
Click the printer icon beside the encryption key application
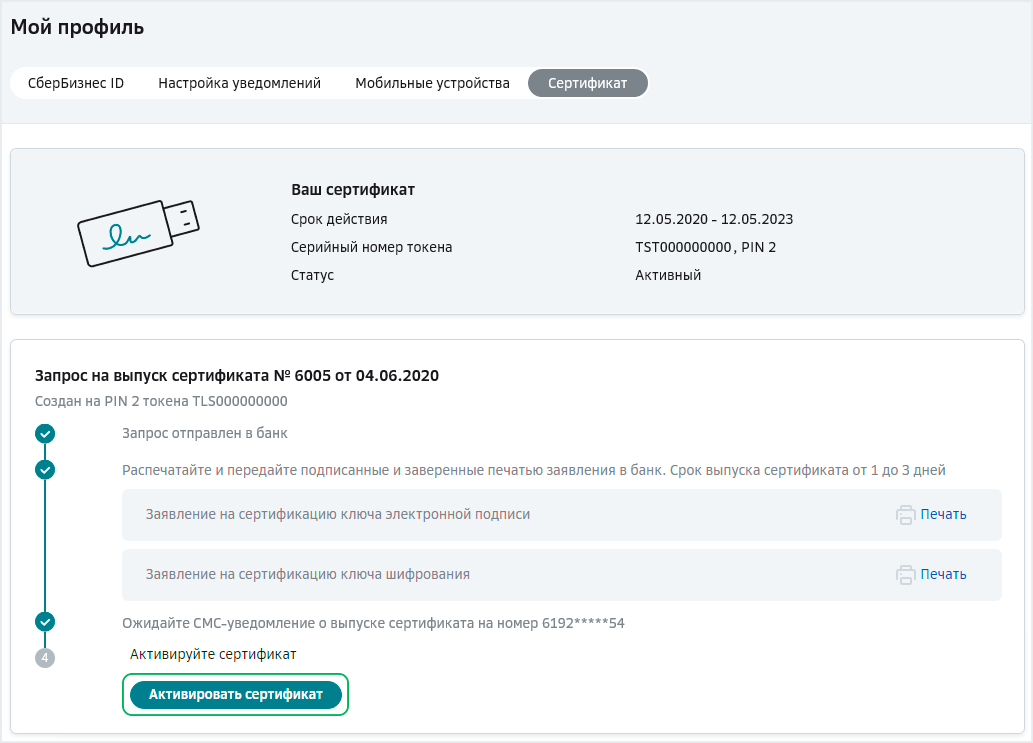coord(906,574)
